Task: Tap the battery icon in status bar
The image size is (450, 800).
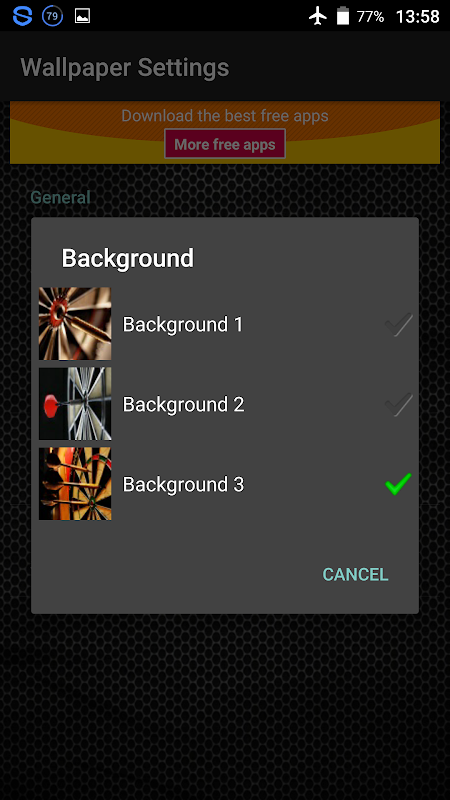Action: click(343, 16)
